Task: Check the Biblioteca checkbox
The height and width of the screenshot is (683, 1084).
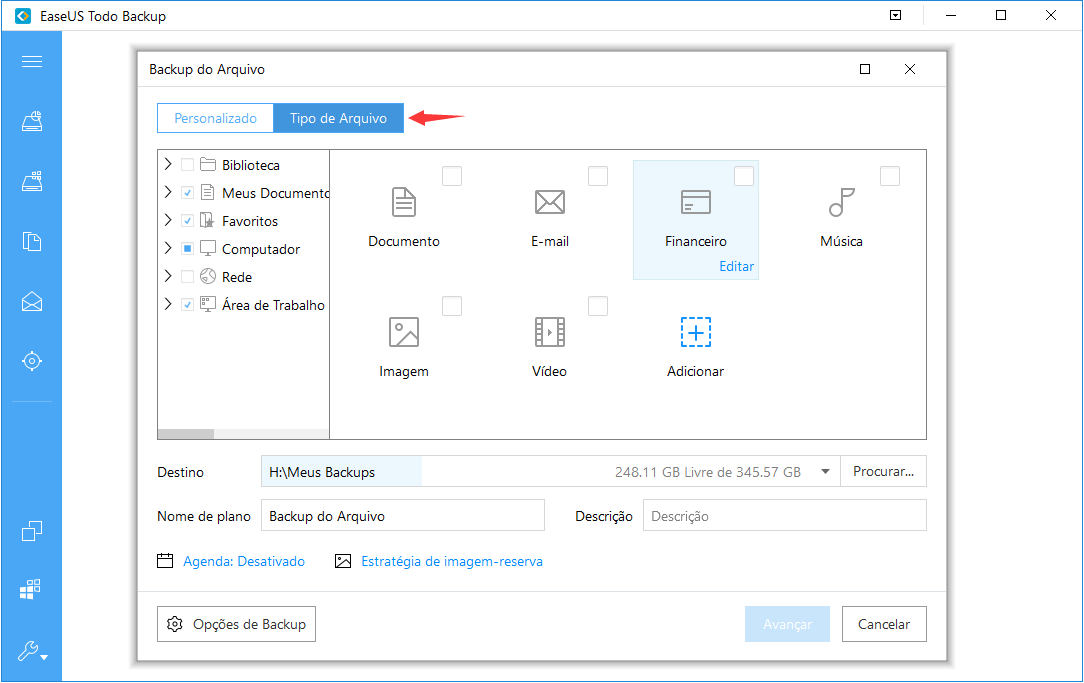Action: [187, 165]
